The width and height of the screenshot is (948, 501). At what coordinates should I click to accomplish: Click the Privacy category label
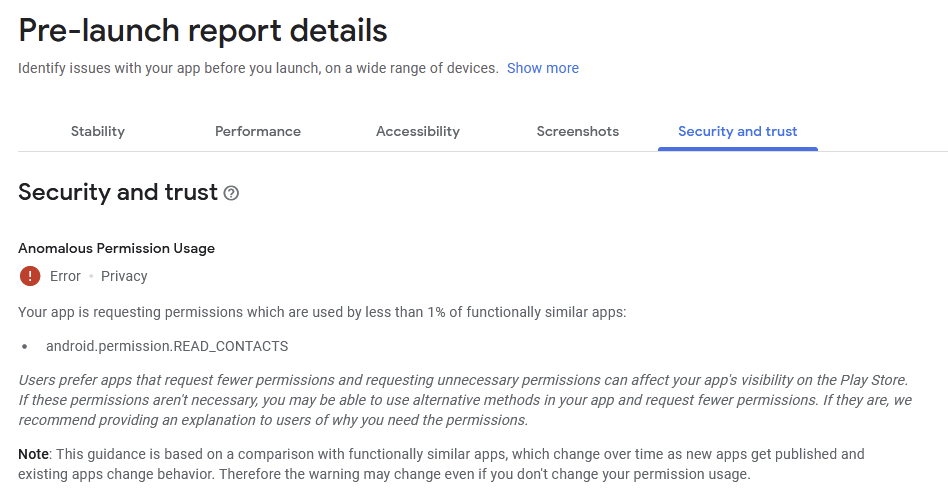pyautogui.click(x=124, y=276)
